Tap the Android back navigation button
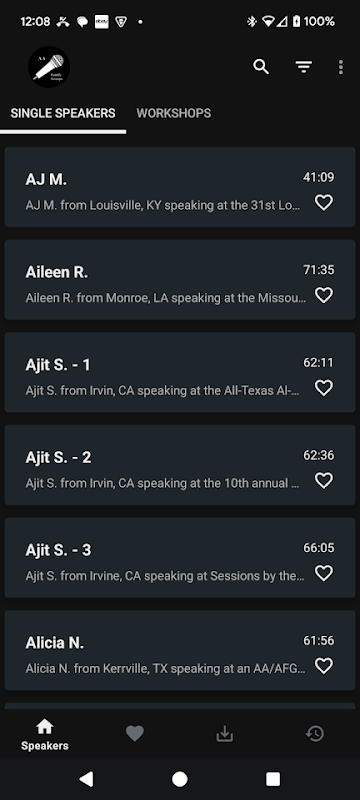 [86, 779]
